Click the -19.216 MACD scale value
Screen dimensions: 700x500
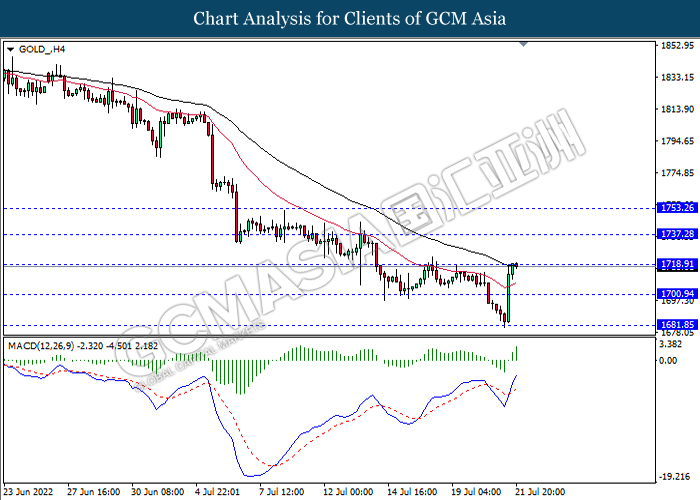click(674, 477)
